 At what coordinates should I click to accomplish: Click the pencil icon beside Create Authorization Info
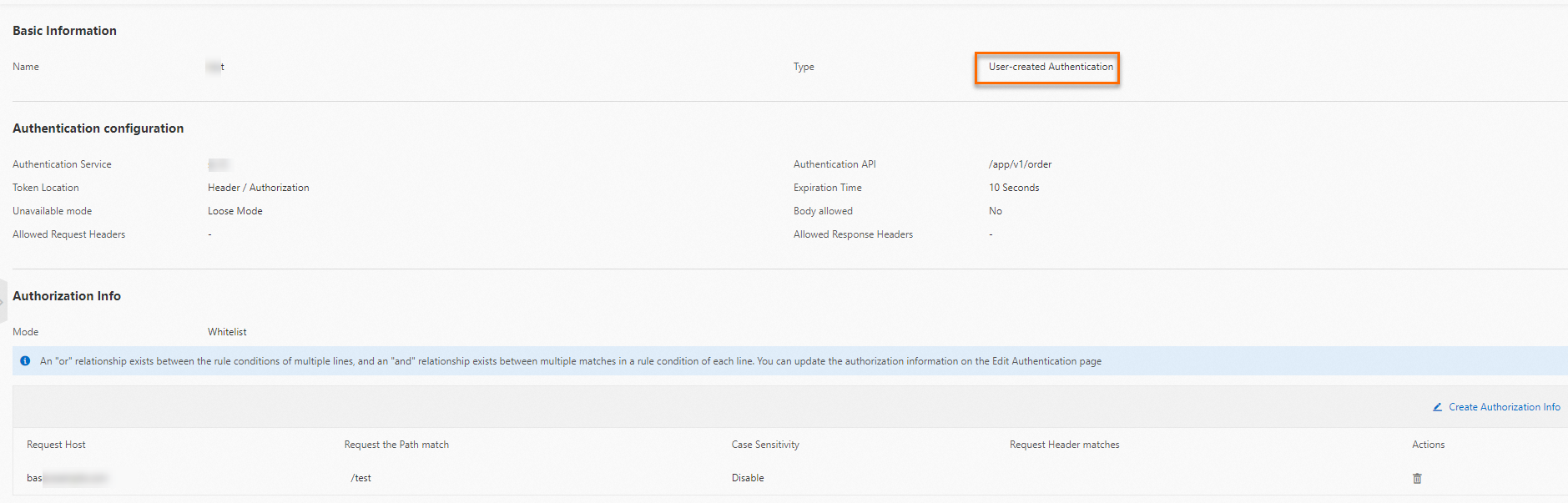[1437, 407]
